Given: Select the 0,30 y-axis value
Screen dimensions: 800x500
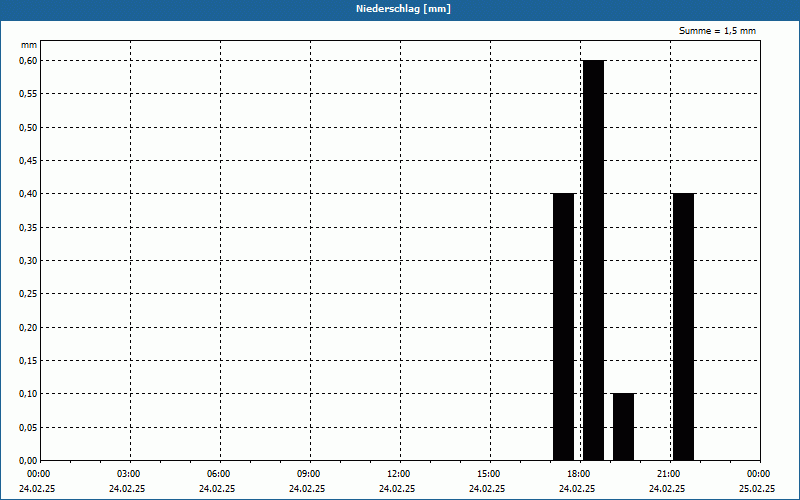Looking at the screenshot, I should coord(28,261).
